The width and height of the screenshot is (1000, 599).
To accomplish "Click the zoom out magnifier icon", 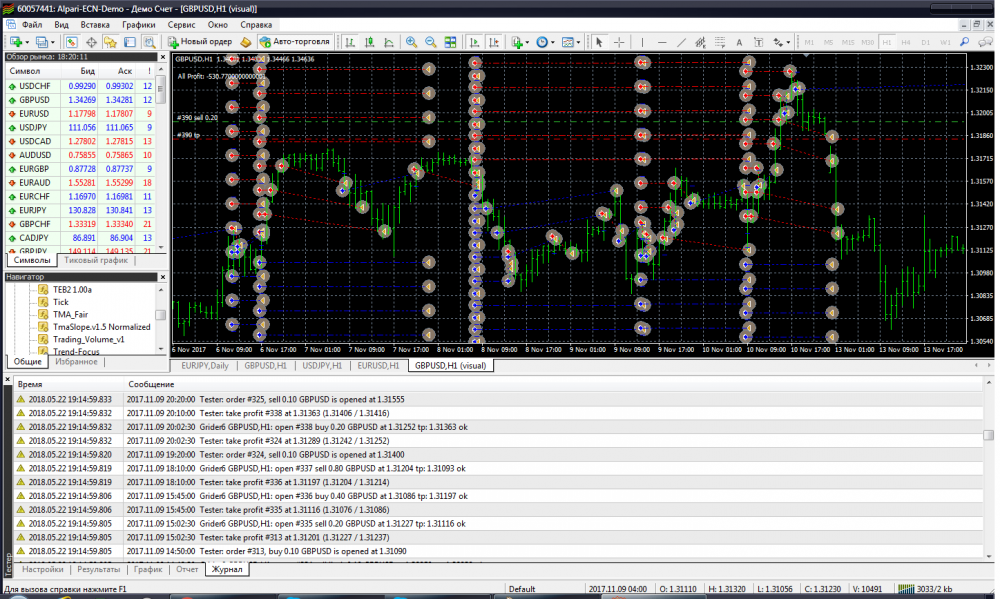I will click(430, 42).
